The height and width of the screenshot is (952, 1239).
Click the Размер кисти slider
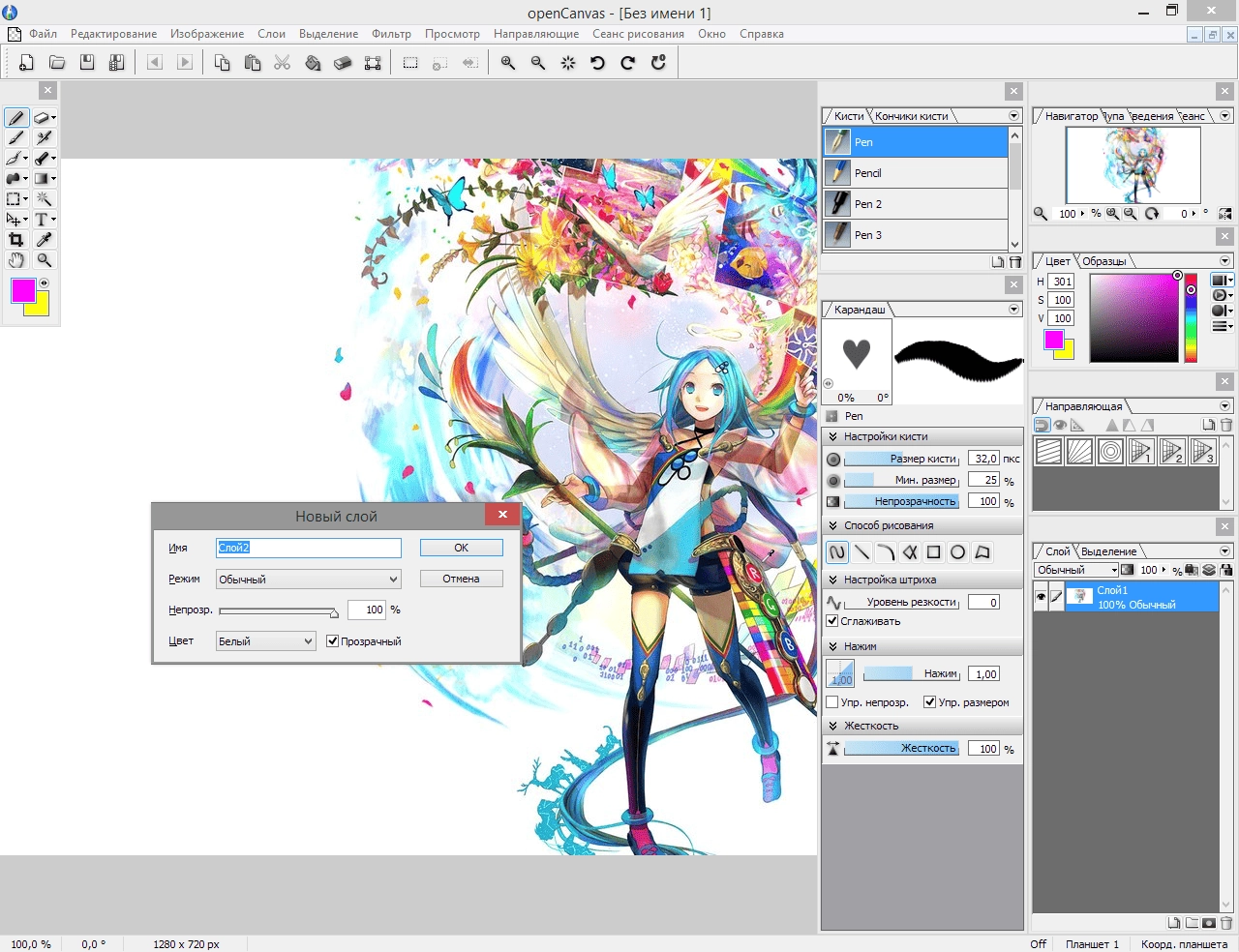pos(901,459)
